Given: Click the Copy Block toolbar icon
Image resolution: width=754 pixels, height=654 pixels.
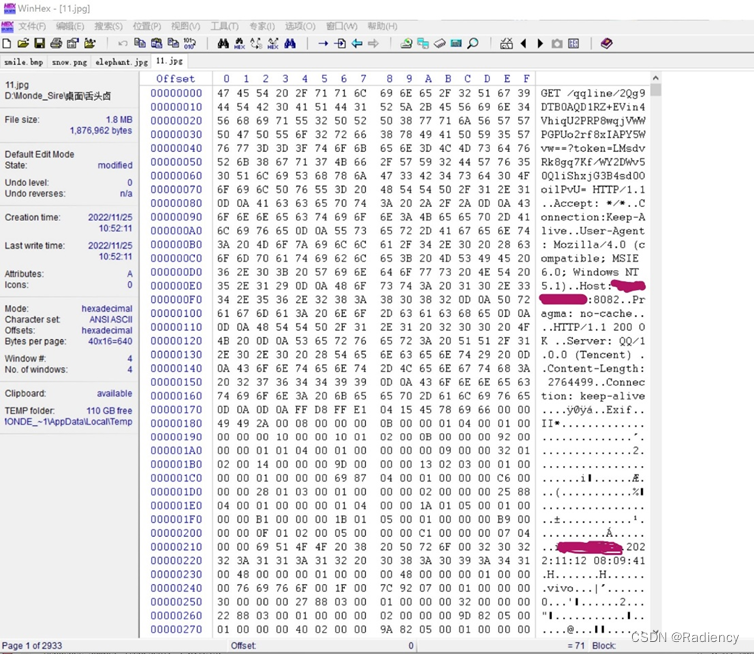Looking at the screenshot, I should [140, 44].
